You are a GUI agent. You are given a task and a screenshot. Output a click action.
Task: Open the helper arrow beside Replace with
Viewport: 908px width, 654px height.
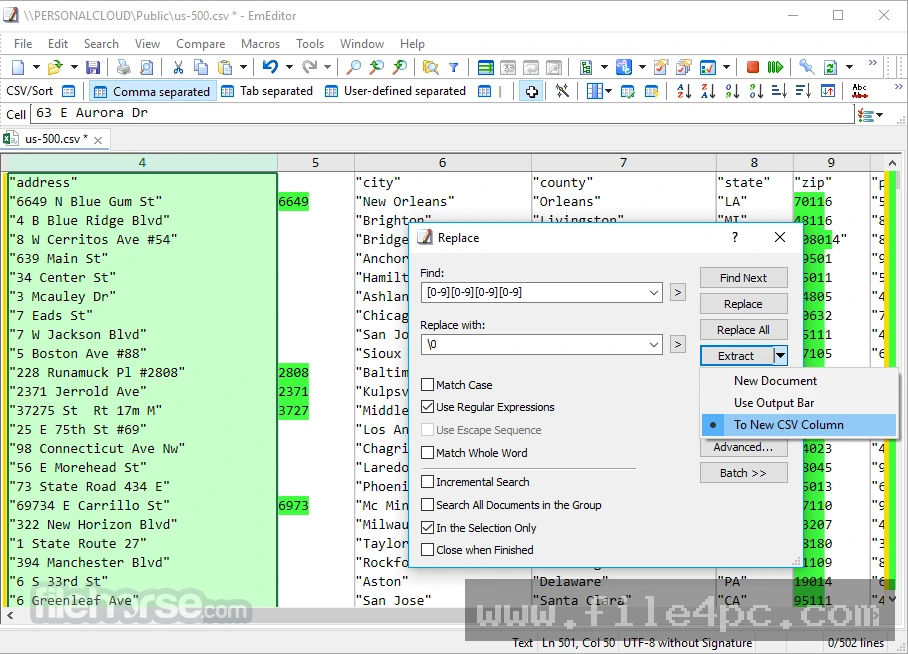coord(678,345)
